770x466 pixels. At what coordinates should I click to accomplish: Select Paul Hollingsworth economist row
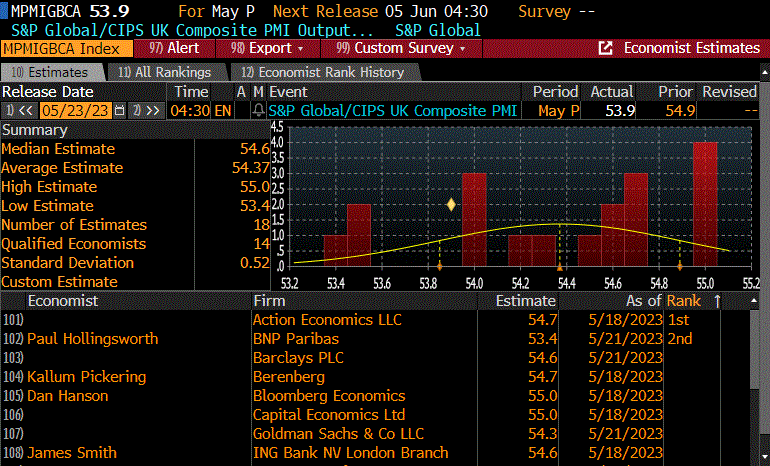(x=92, y=339)
